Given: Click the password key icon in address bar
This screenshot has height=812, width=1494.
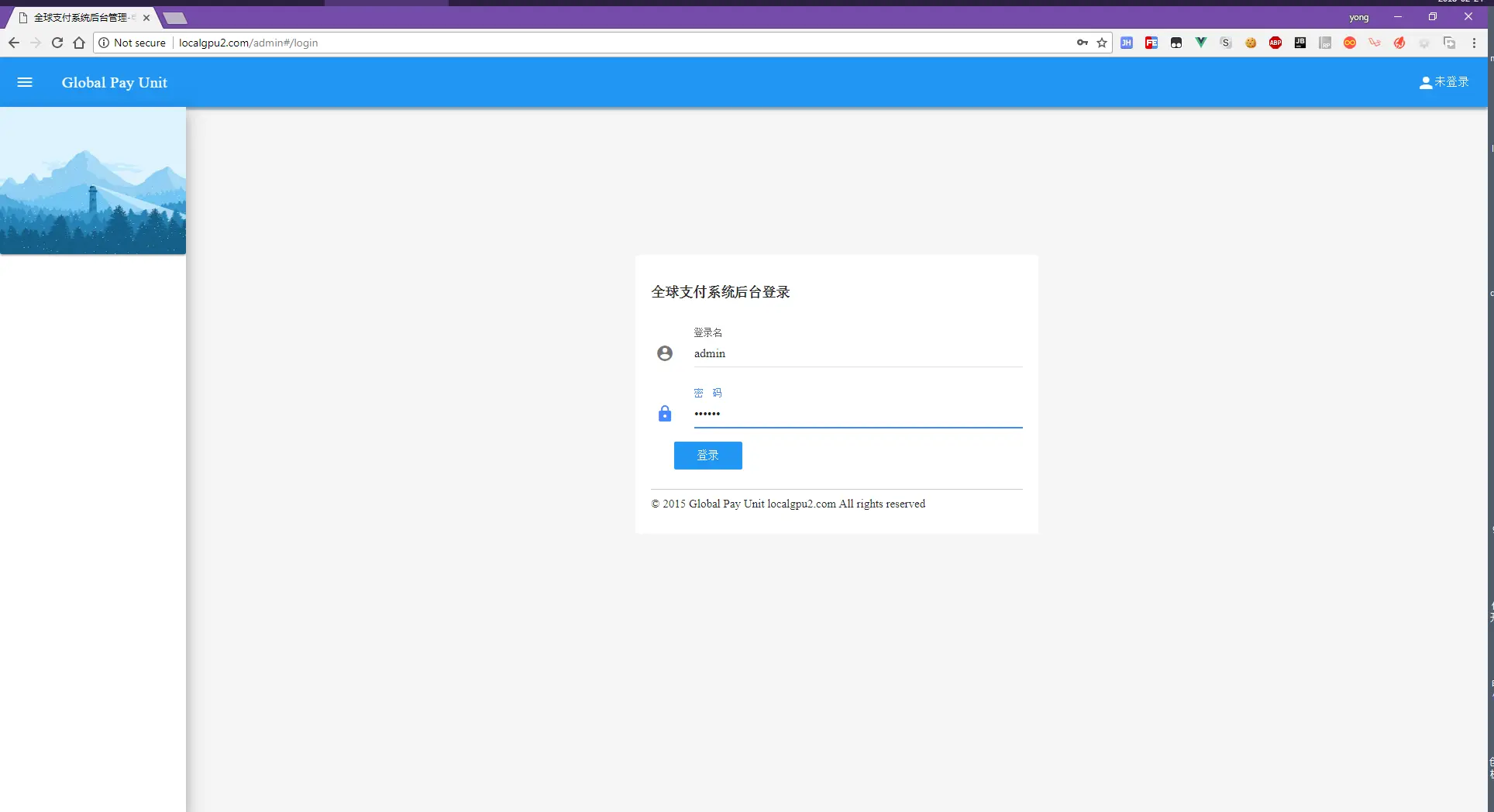Looking at the screenshot, I should pos(1082,43).
